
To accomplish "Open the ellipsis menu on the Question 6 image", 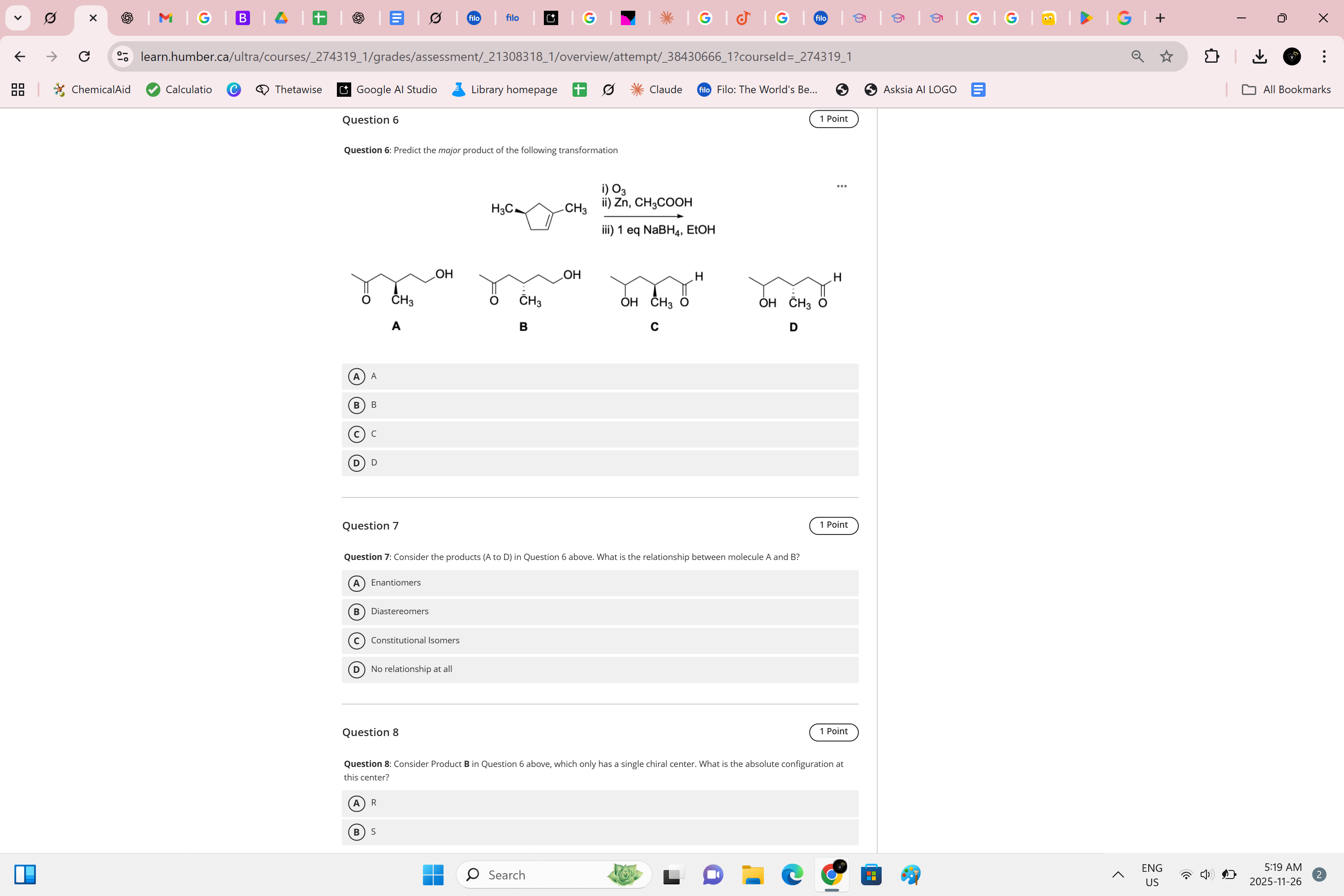I will (841, 186).
